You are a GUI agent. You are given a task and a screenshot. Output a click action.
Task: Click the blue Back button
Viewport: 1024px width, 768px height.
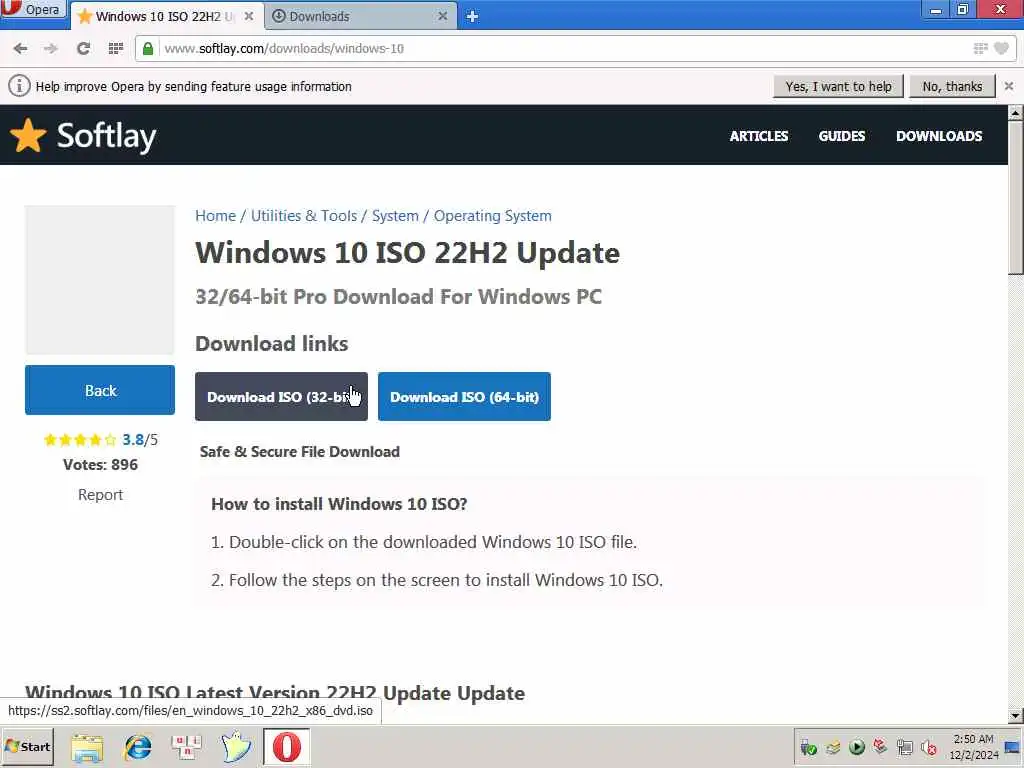click(100, 390)
